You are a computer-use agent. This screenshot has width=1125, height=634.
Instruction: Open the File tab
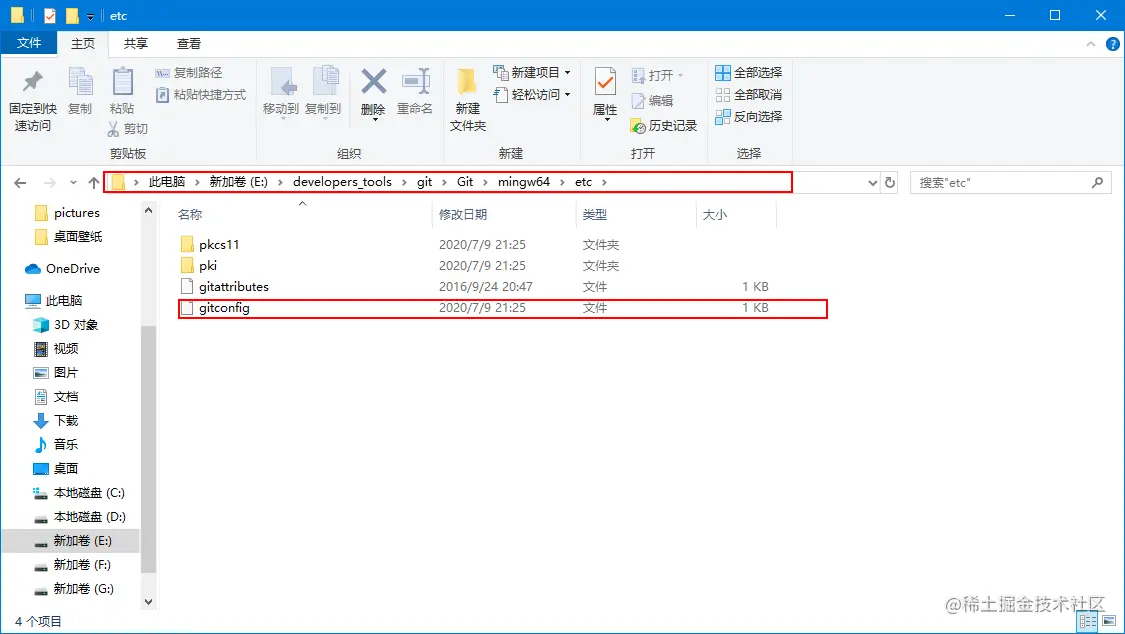tap(29, 43)
